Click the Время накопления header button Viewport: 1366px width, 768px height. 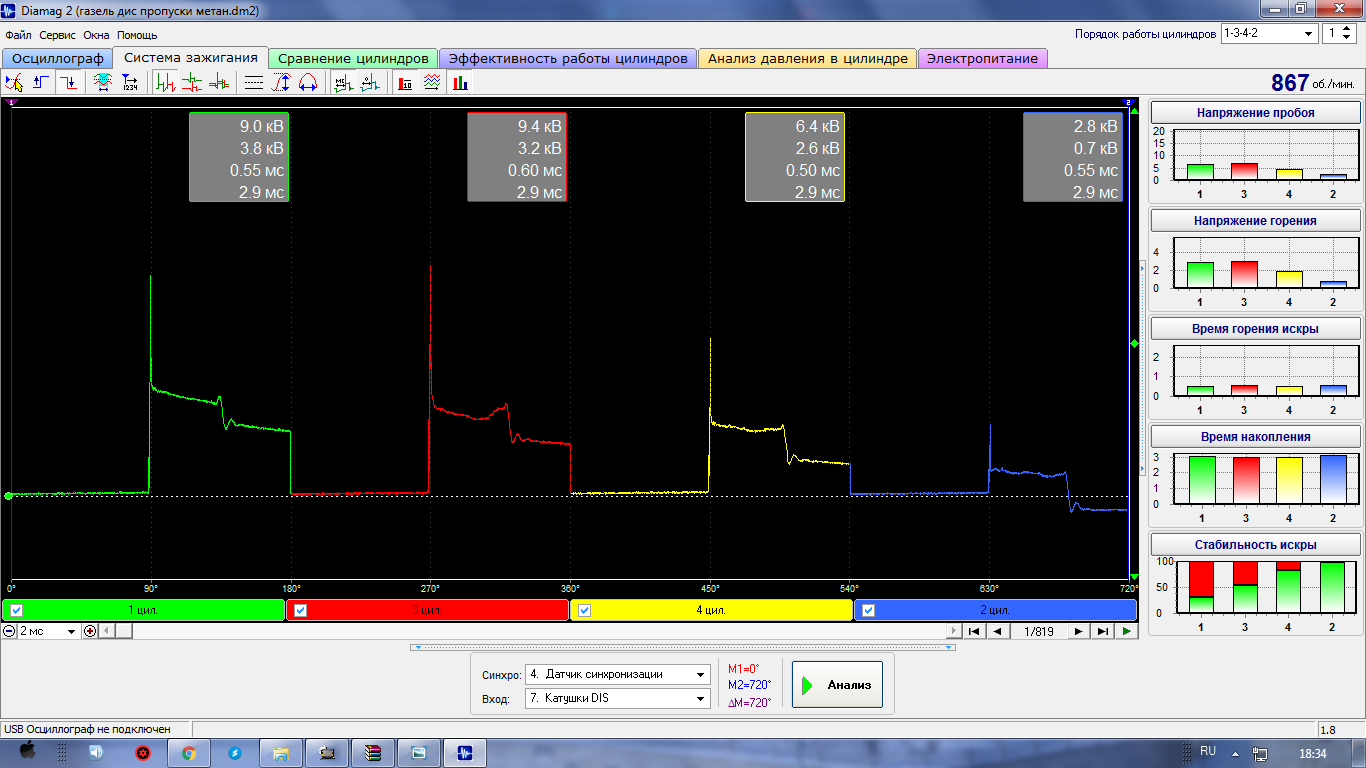(x=1255, y=437)
